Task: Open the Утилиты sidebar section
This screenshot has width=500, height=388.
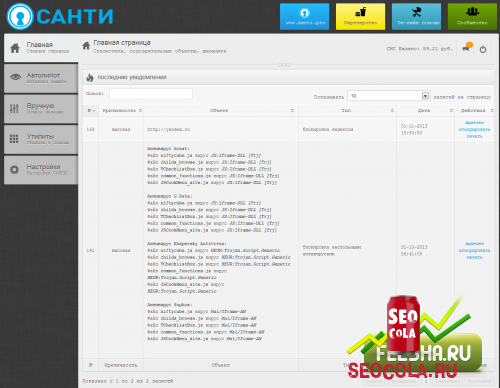Action: [x=41, y=139]
